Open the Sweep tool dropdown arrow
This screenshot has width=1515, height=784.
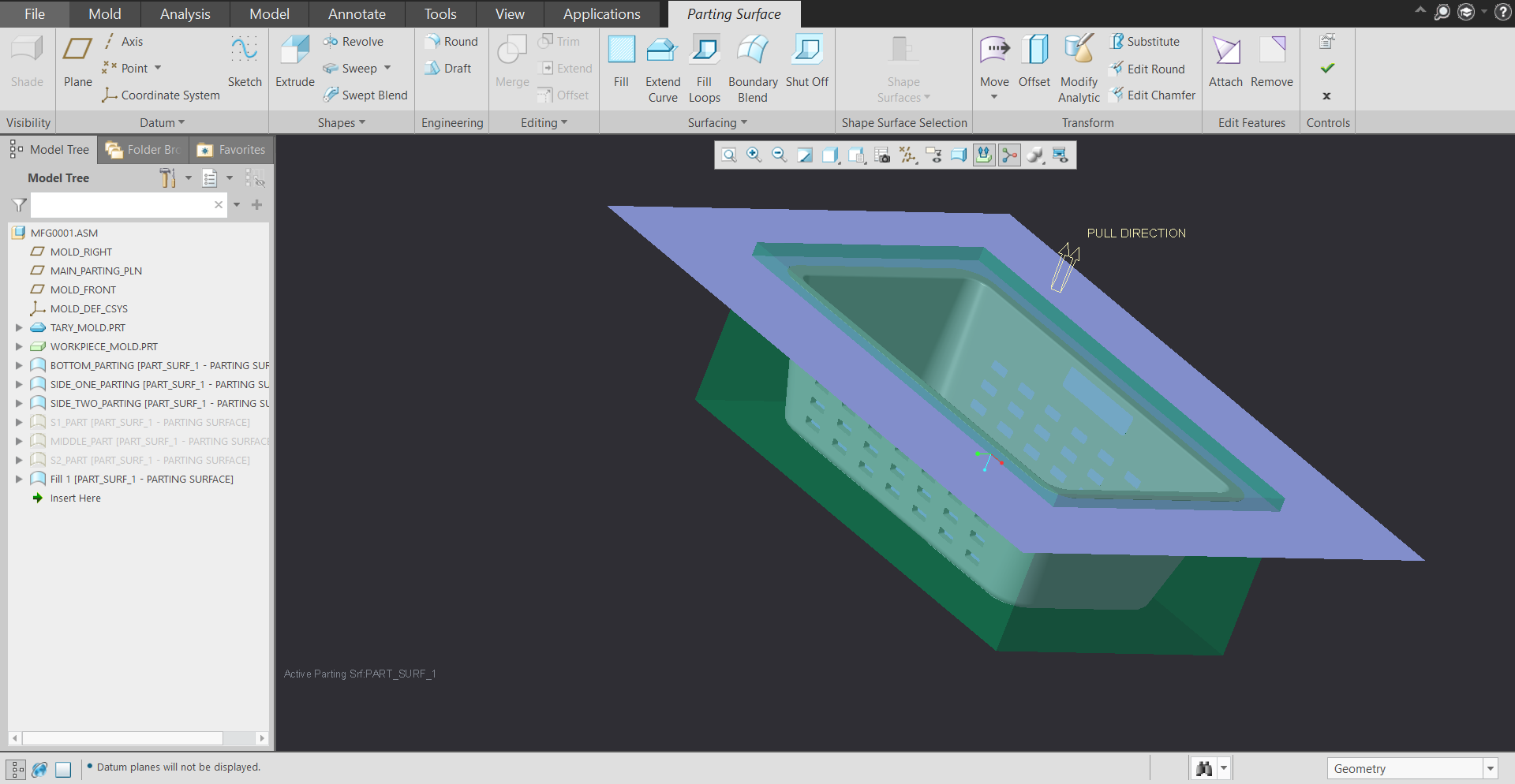coord(387,69)
